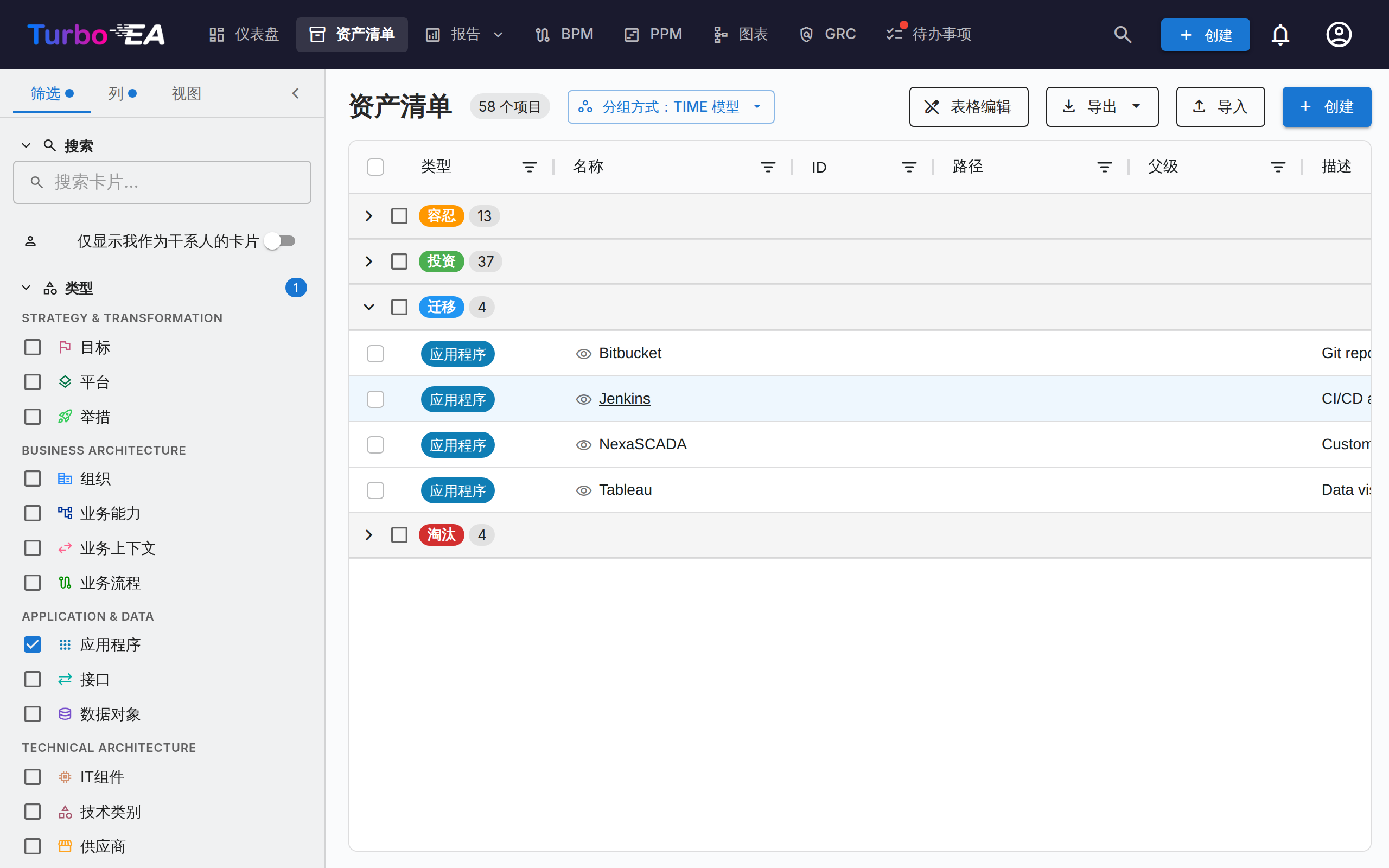Expand the 淘汰 group

pyautogui.click(x=369, y=535)
